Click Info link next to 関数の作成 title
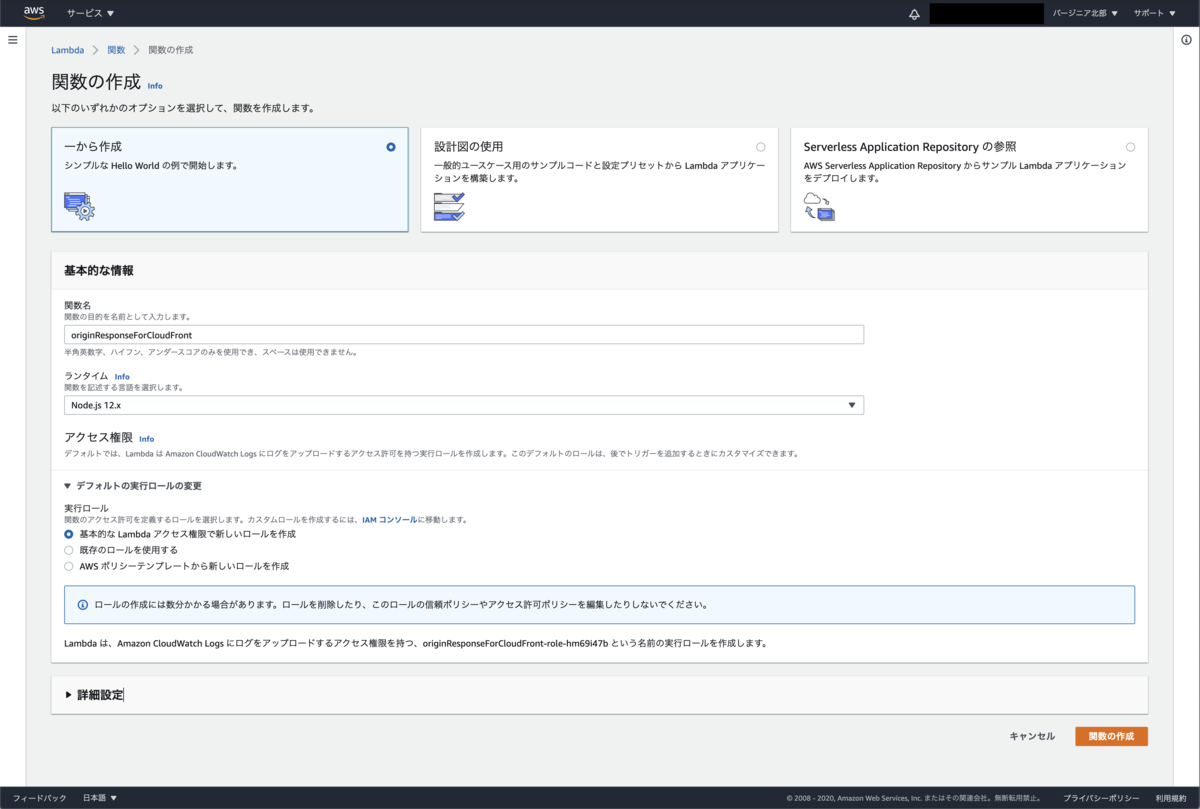The width and height of the screenshot is (1200, 809). (155, 86)
